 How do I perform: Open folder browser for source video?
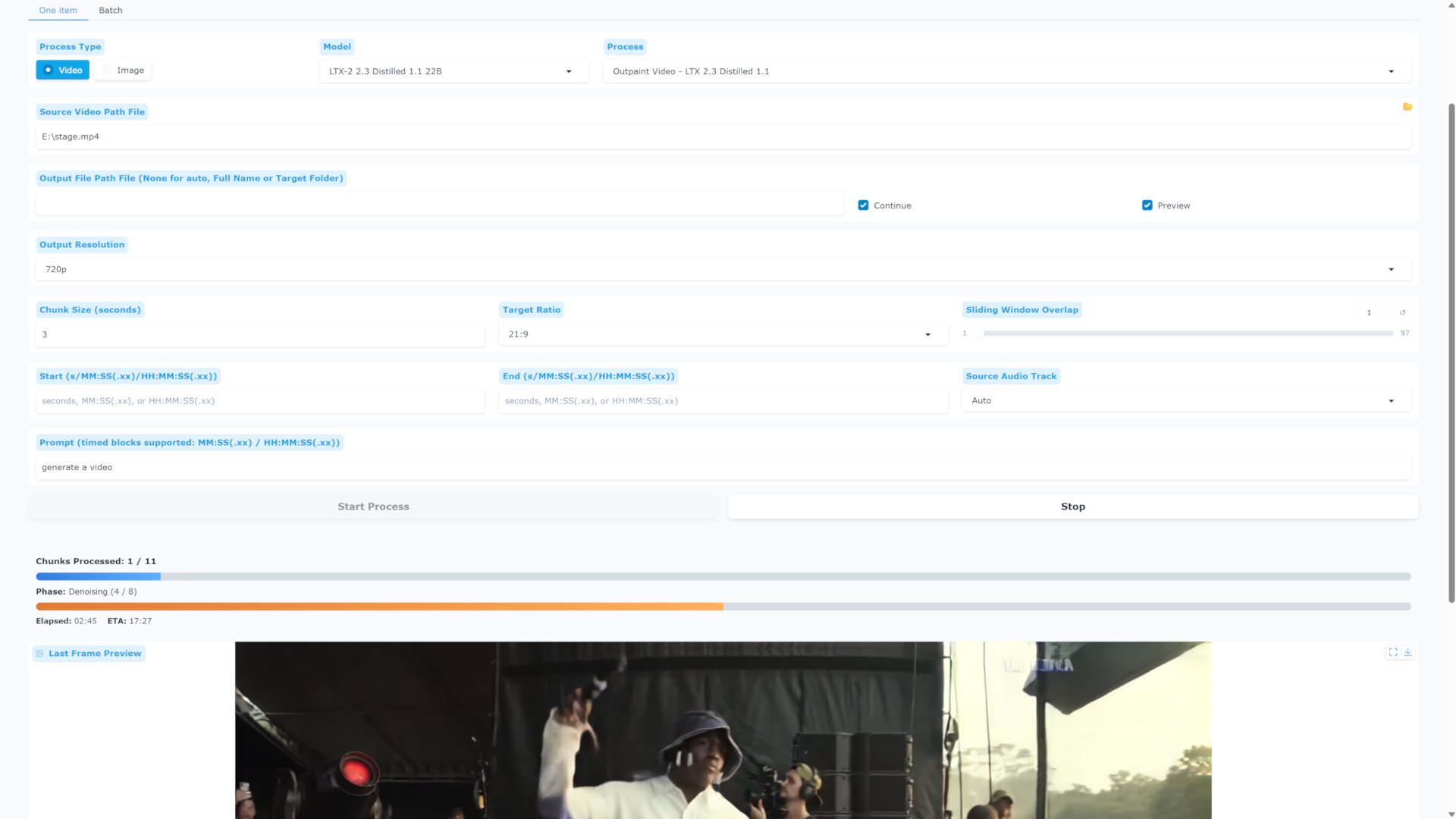click(1407, 107)
